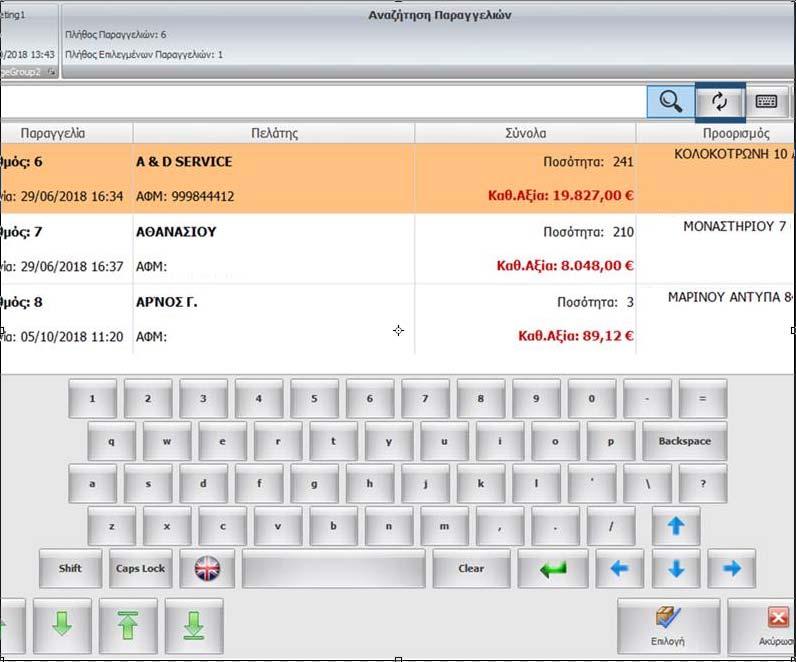Viewport: 796px width, 662px height.
Task: Tap the q key on virtual keyboard
Action: coord(111,441)
